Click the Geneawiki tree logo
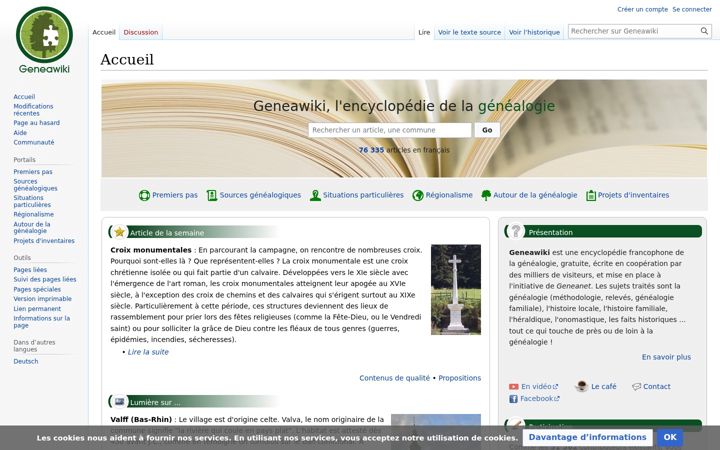The height and width of the screenshot is (450, 720). pos(44,40)
